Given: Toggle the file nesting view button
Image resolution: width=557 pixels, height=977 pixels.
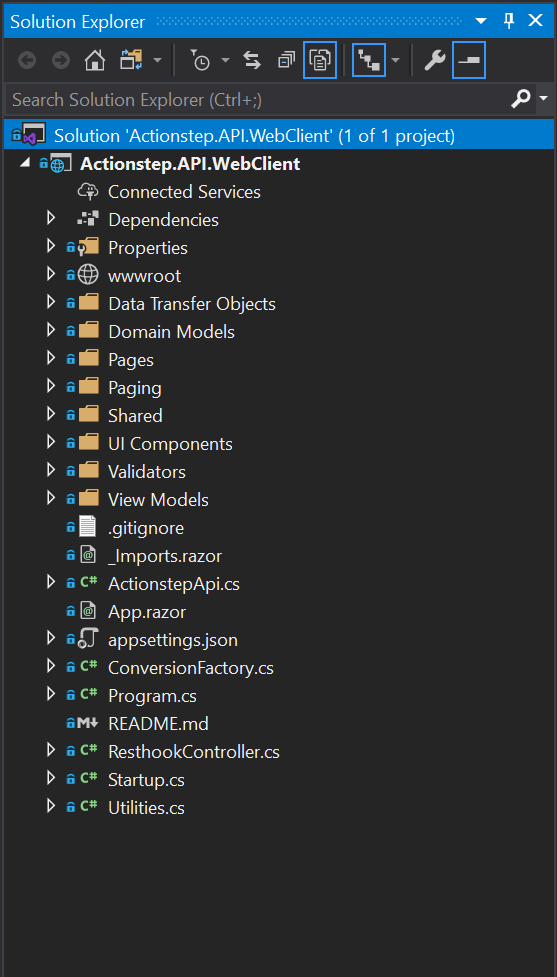Looking at the screenshot, I should (369, 60).
